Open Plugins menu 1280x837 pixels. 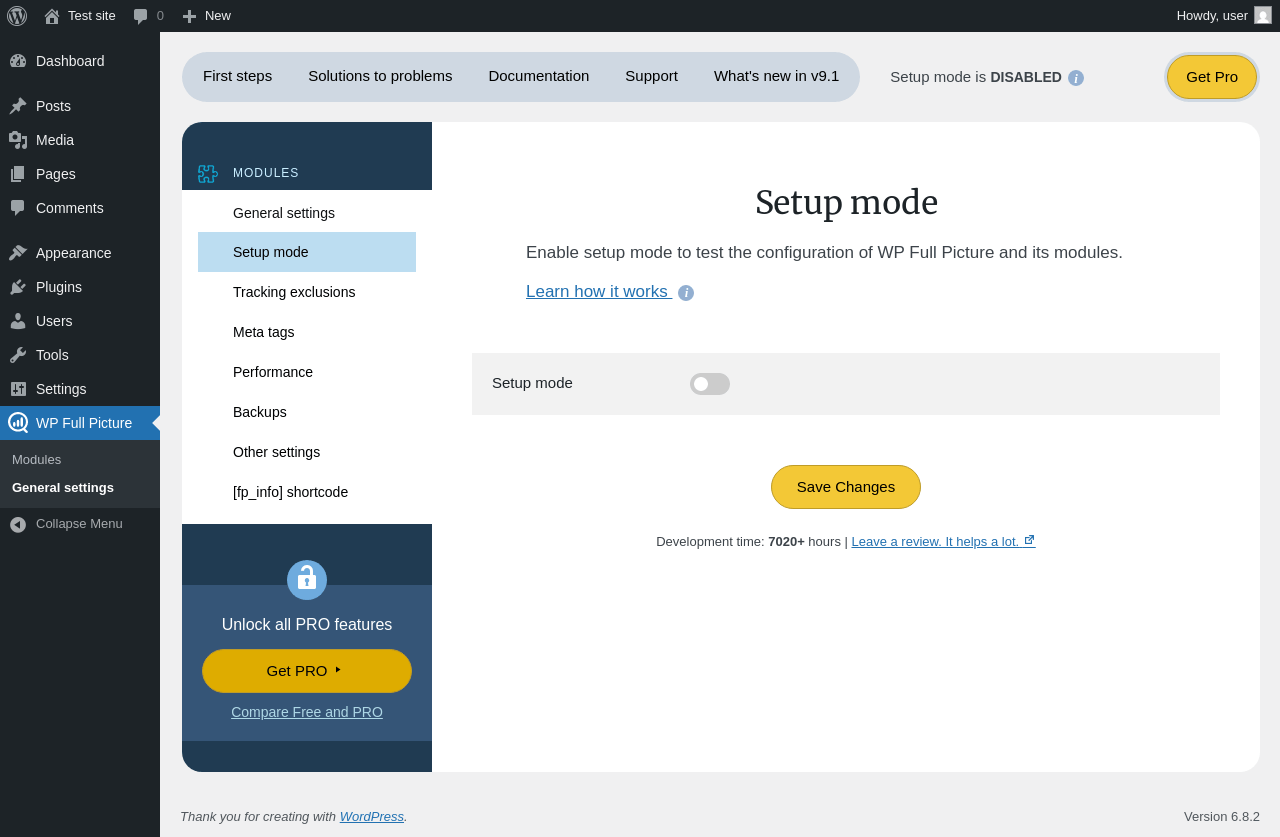(x=59, y=287)
